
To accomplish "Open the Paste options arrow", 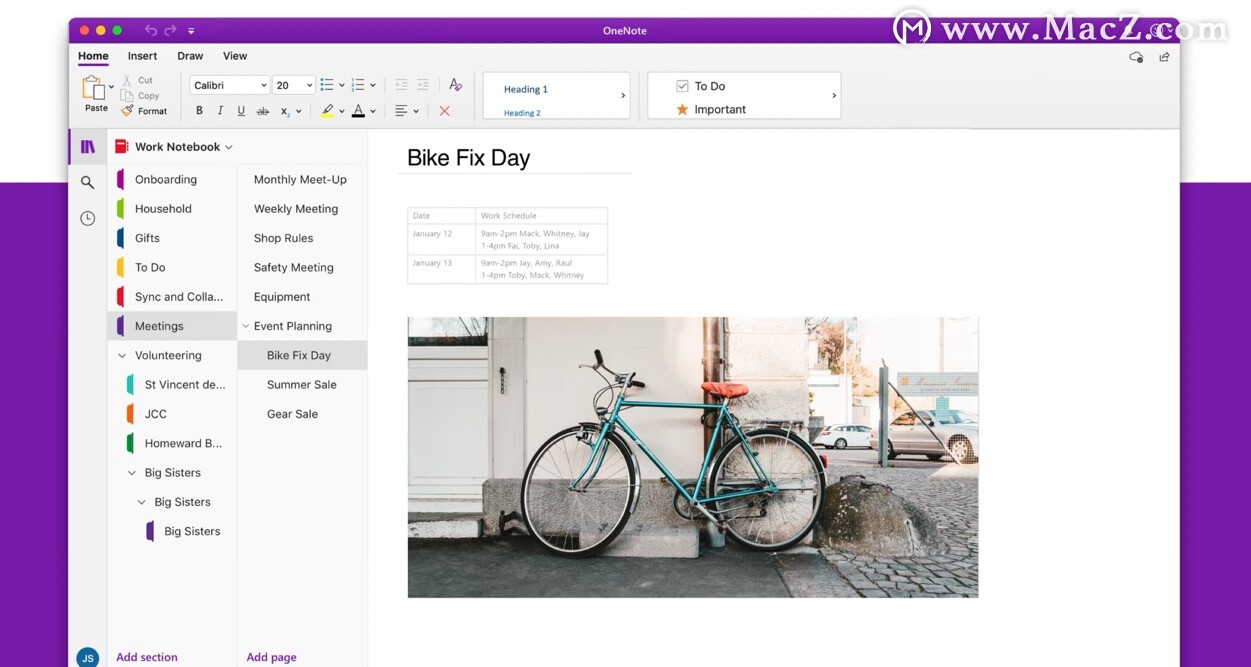I will pos(111,88).
